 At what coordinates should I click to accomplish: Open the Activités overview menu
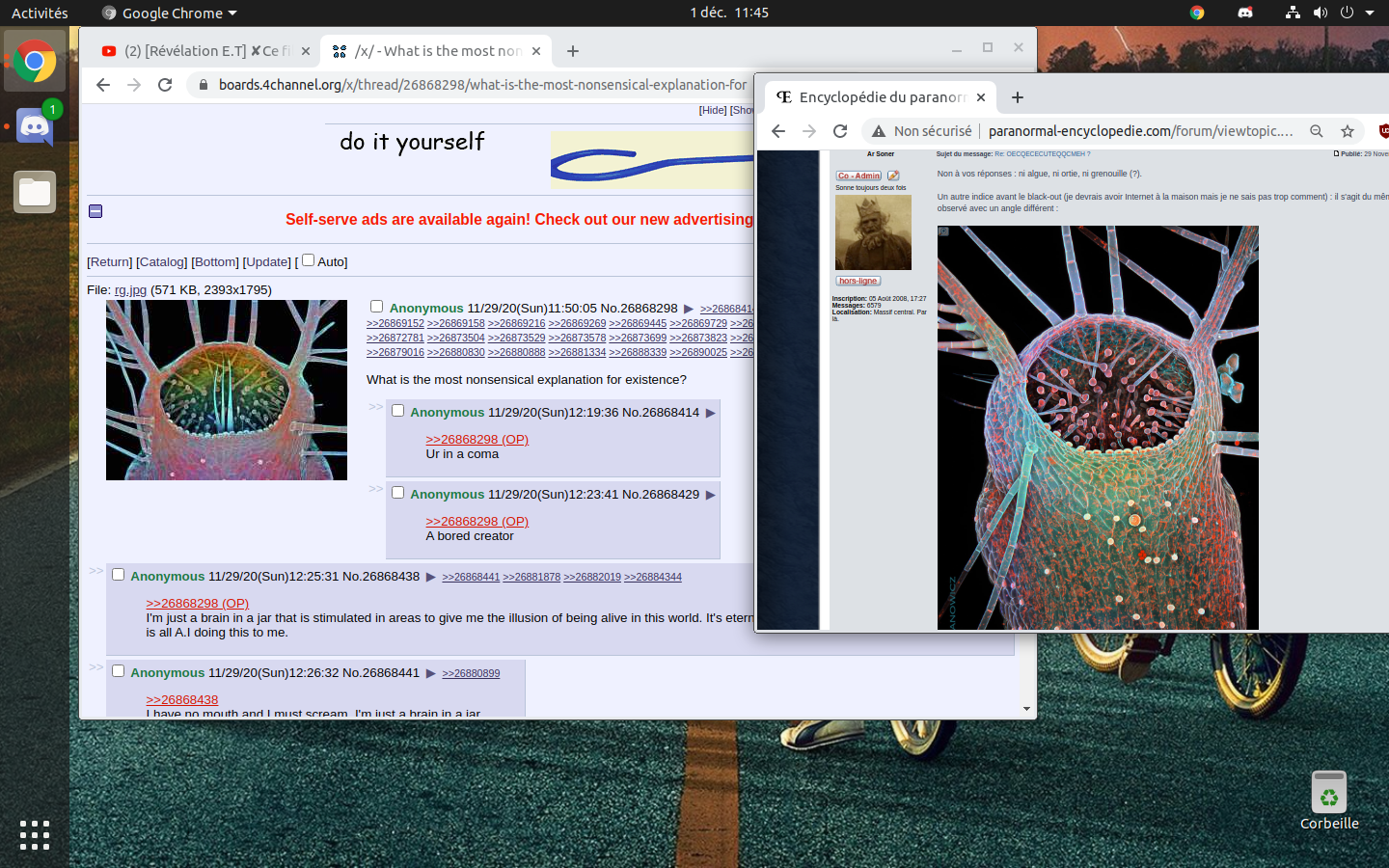pyautogui.click(x=40, y=13)
